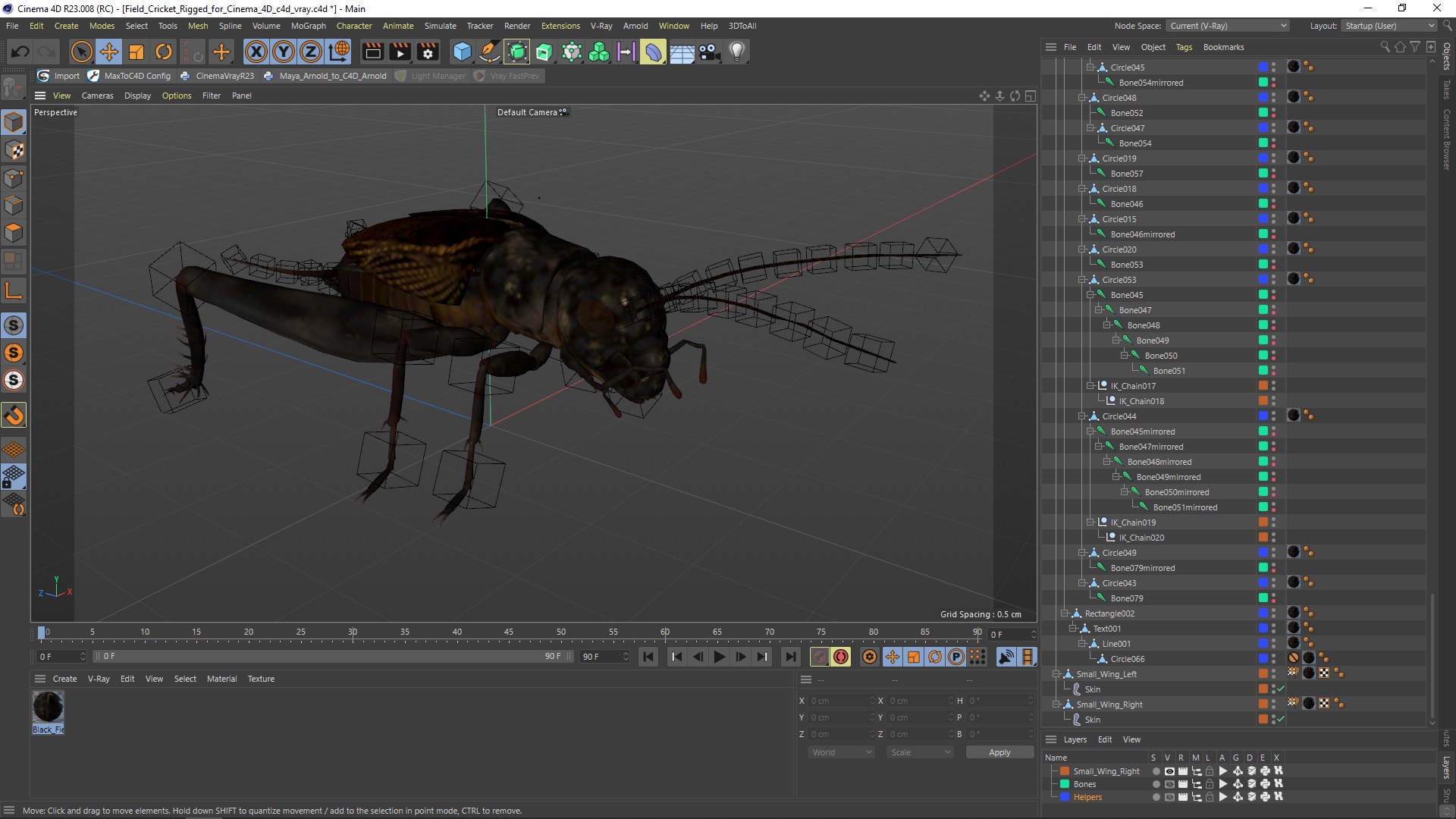
Task: Collapse IK_Chain017 node
Action: (1090, 386)
